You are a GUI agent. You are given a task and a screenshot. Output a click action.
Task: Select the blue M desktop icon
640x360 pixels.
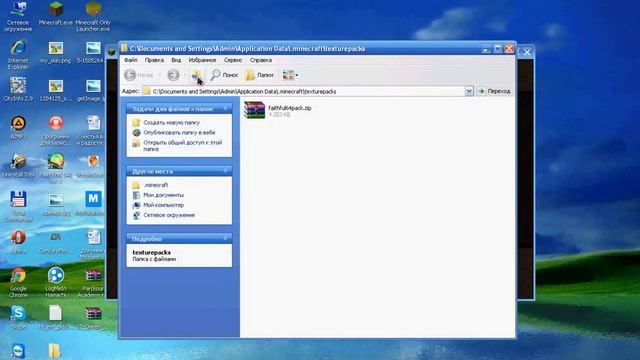point(93,203)
